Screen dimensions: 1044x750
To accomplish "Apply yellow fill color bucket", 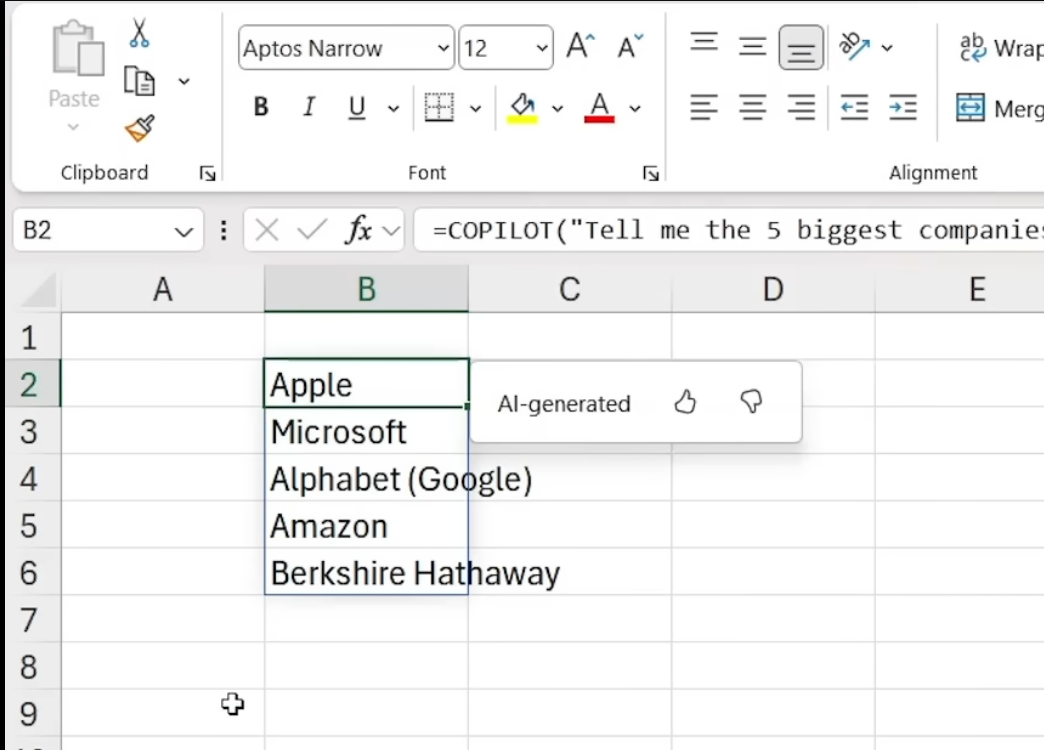I will coord(523,107).
